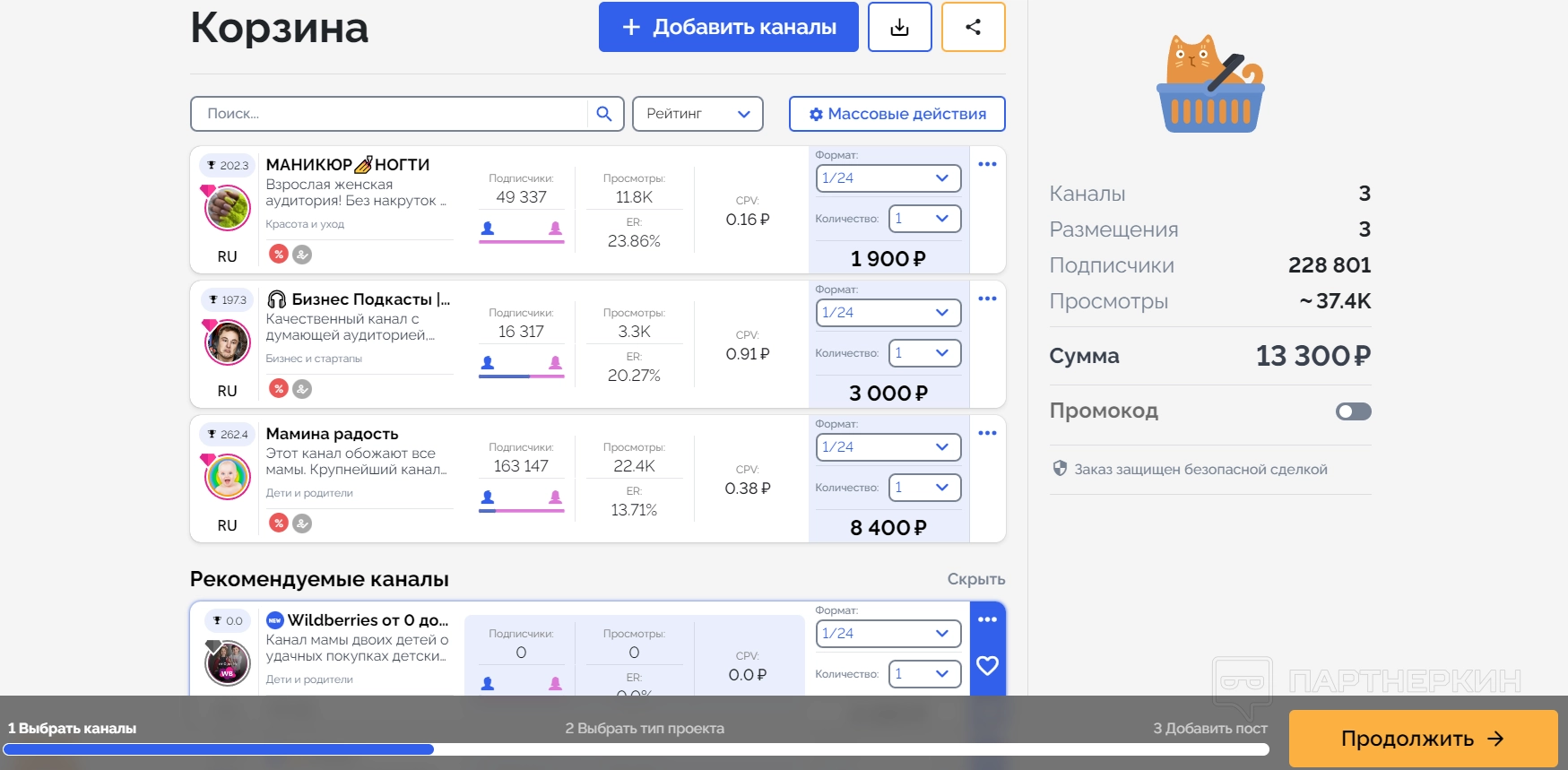
Task: Open format dropdown for Бизнес Подкасты
Action: tap(888, 313)
